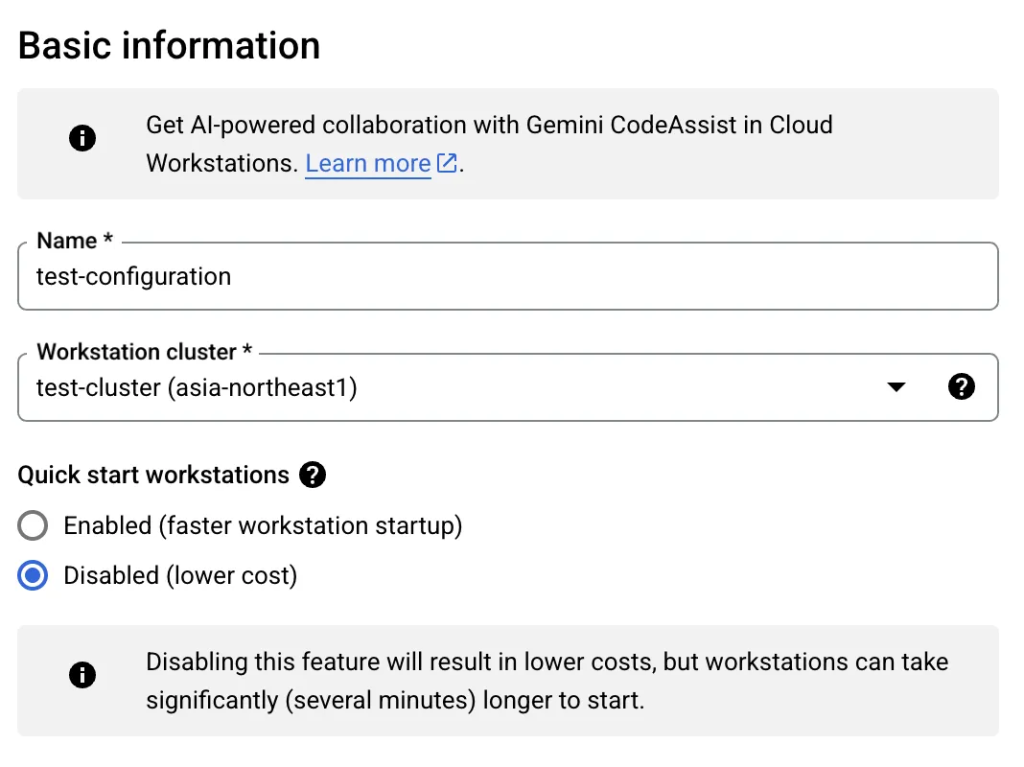This screenshot has height=767, width=1024.
Task: Select the Disabled radio button
Action: [x=33, y=576]
